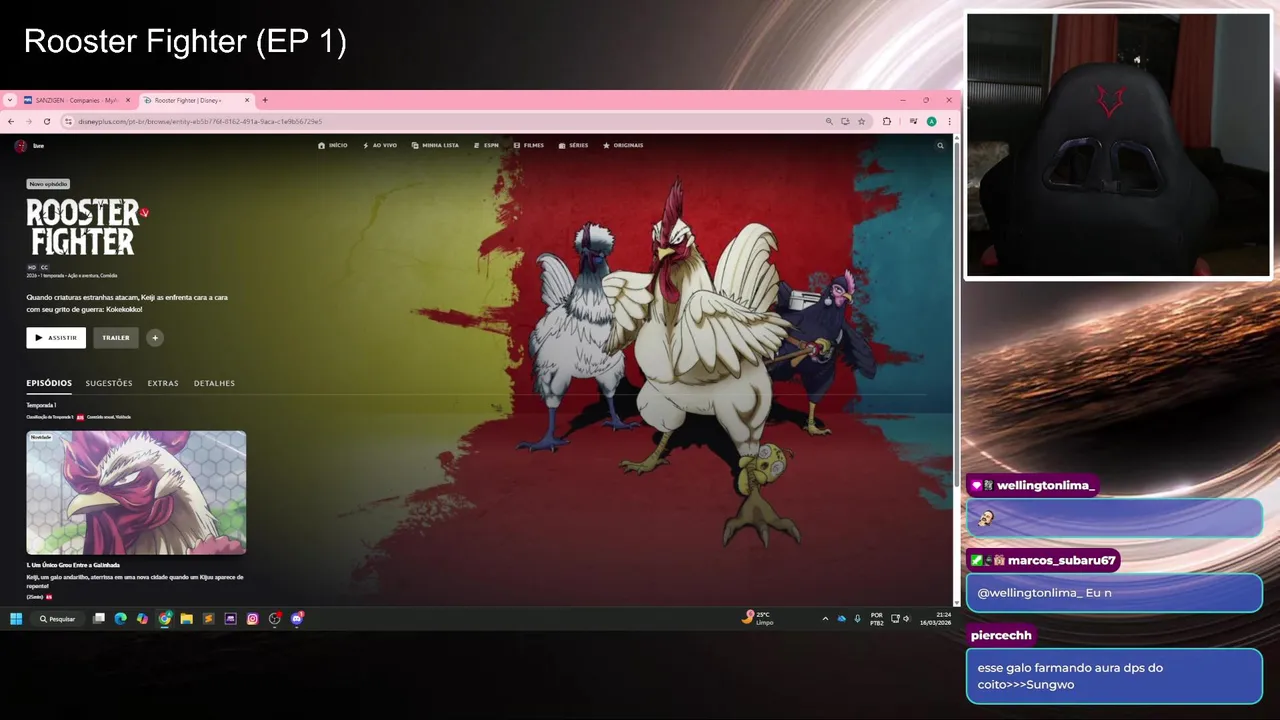Open the site information icon in the address bar

click(x=69, y=121)
